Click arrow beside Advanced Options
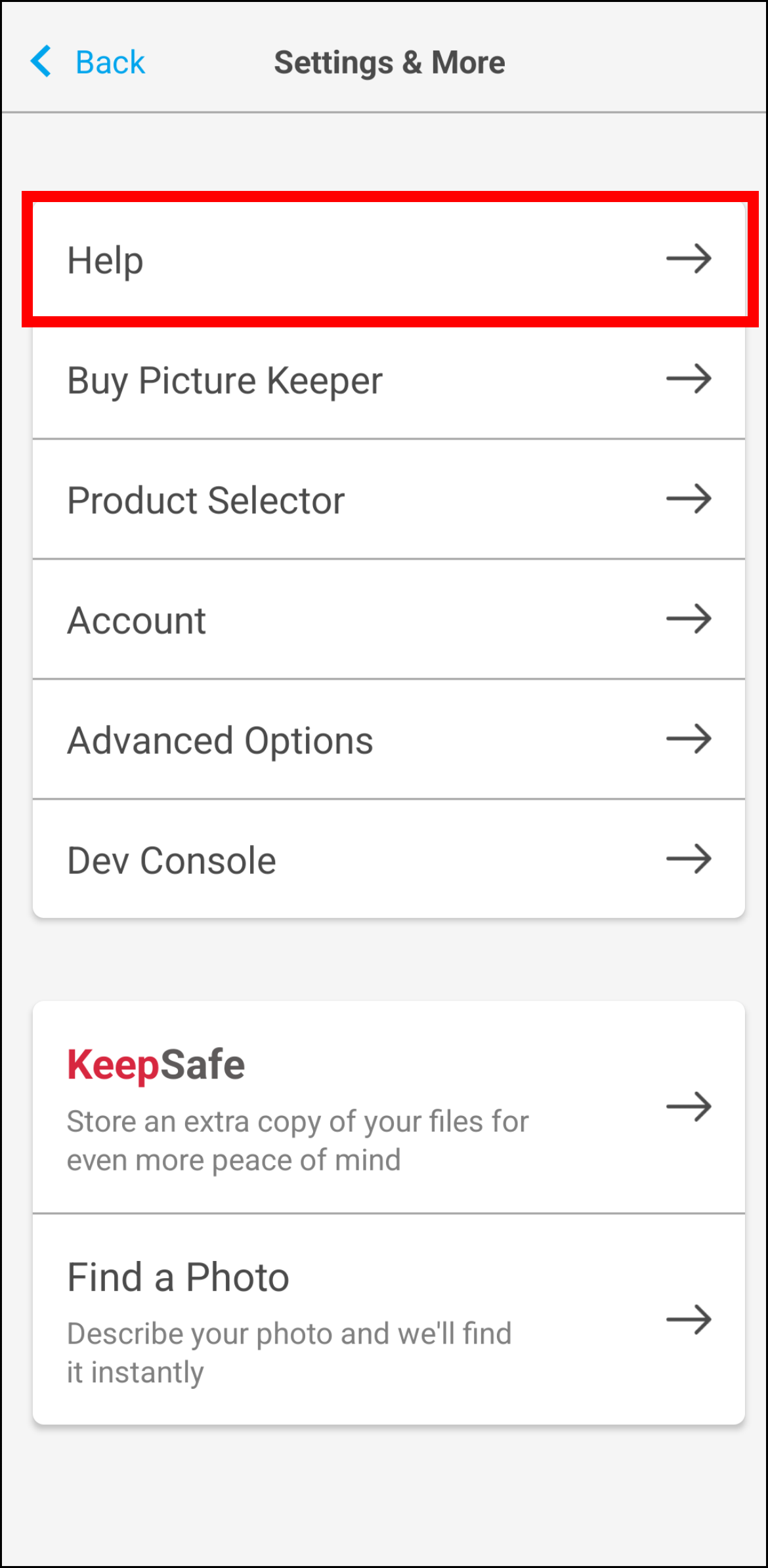 pos(689,739)
